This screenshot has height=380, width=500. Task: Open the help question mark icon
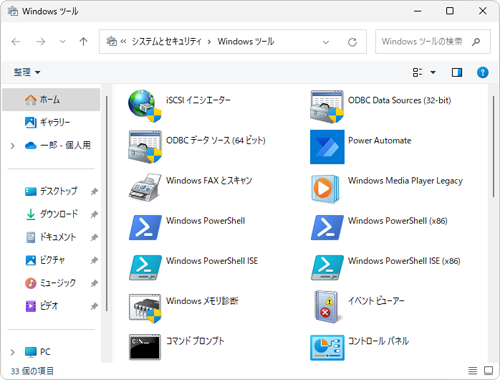[483, 72]
